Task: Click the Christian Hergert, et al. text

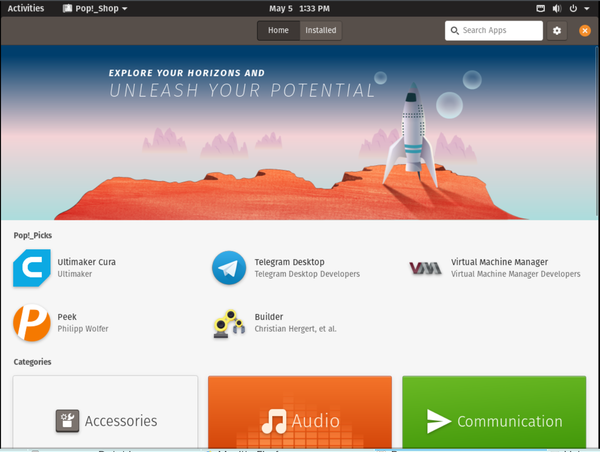Action: click(295, 329)
